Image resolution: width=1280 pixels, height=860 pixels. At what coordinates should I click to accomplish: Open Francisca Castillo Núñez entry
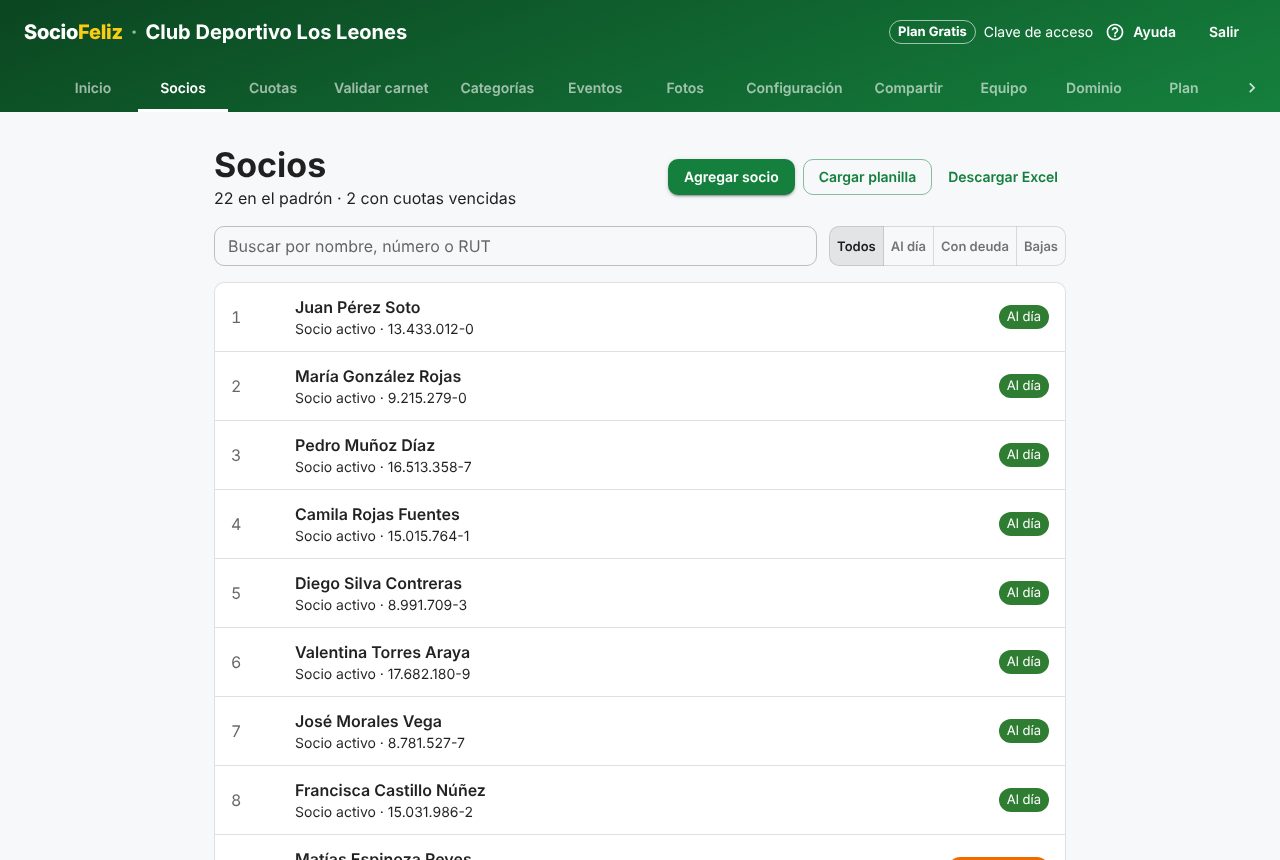(640, 800)
